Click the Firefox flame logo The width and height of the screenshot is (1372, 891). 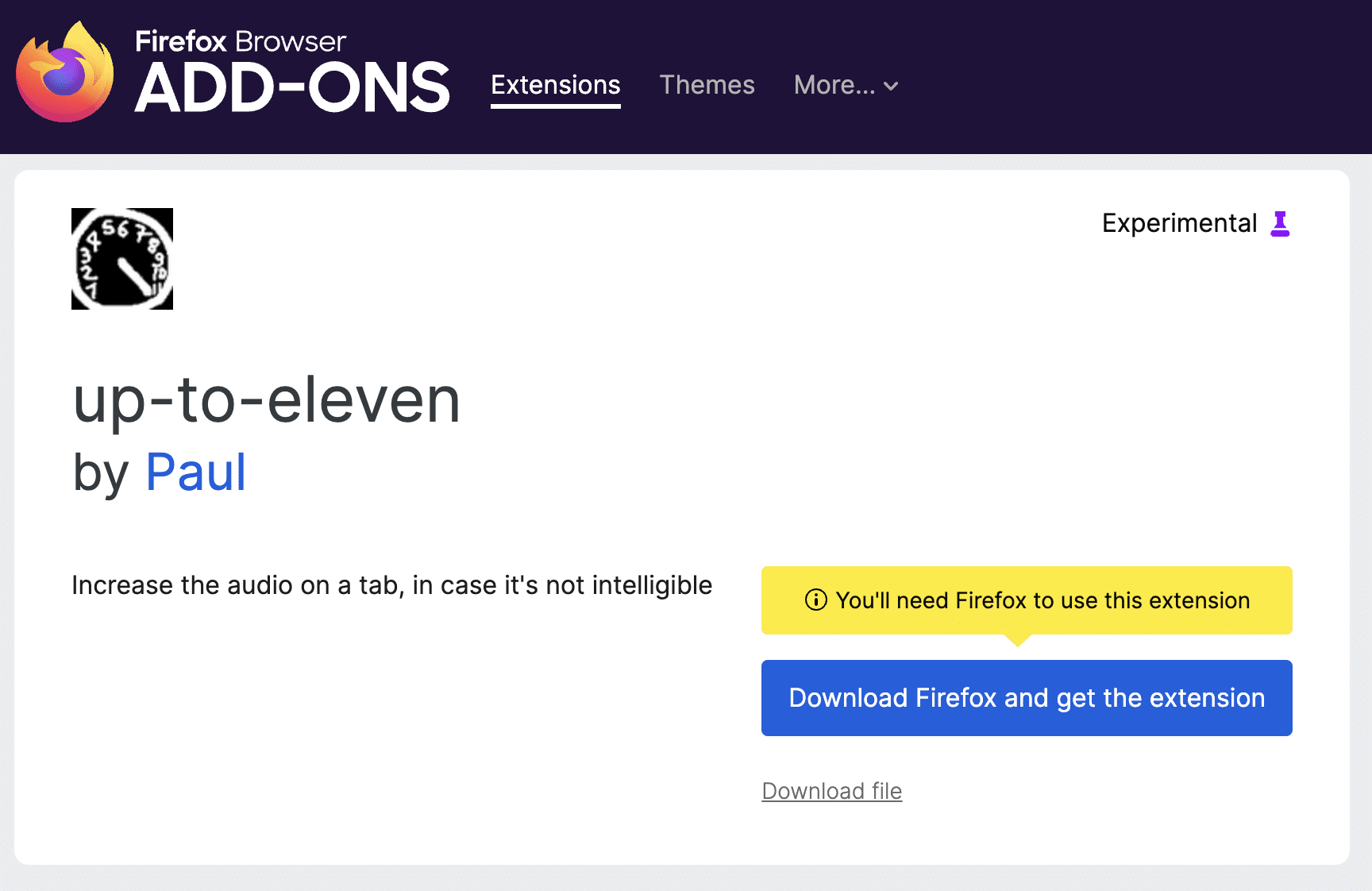65,73
